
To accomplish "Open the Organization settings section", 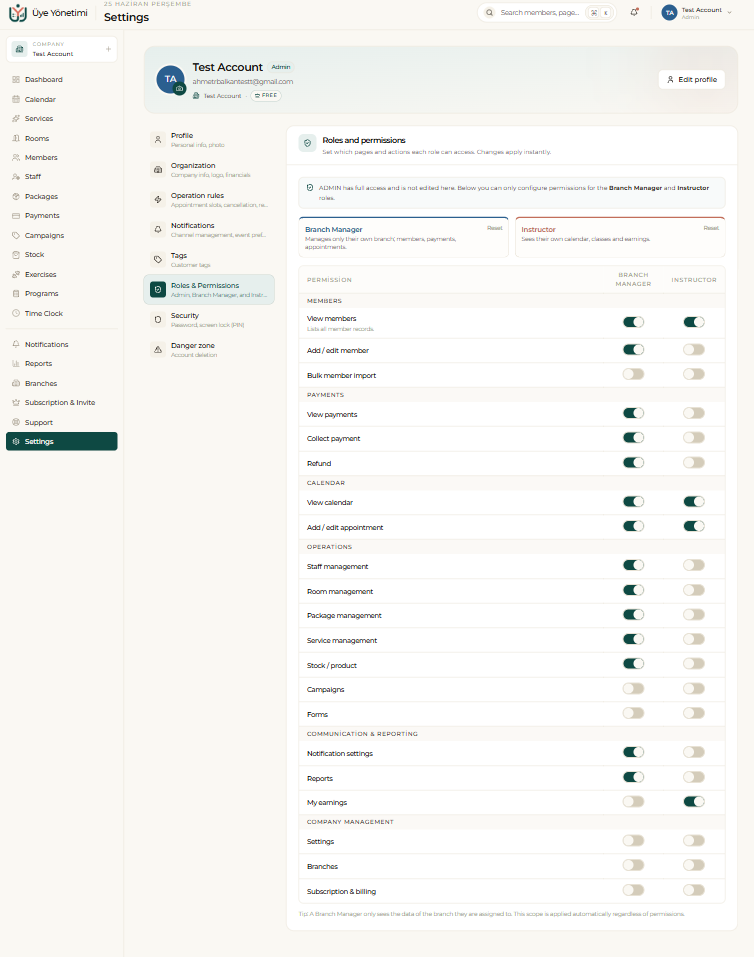I will (209, 170).
